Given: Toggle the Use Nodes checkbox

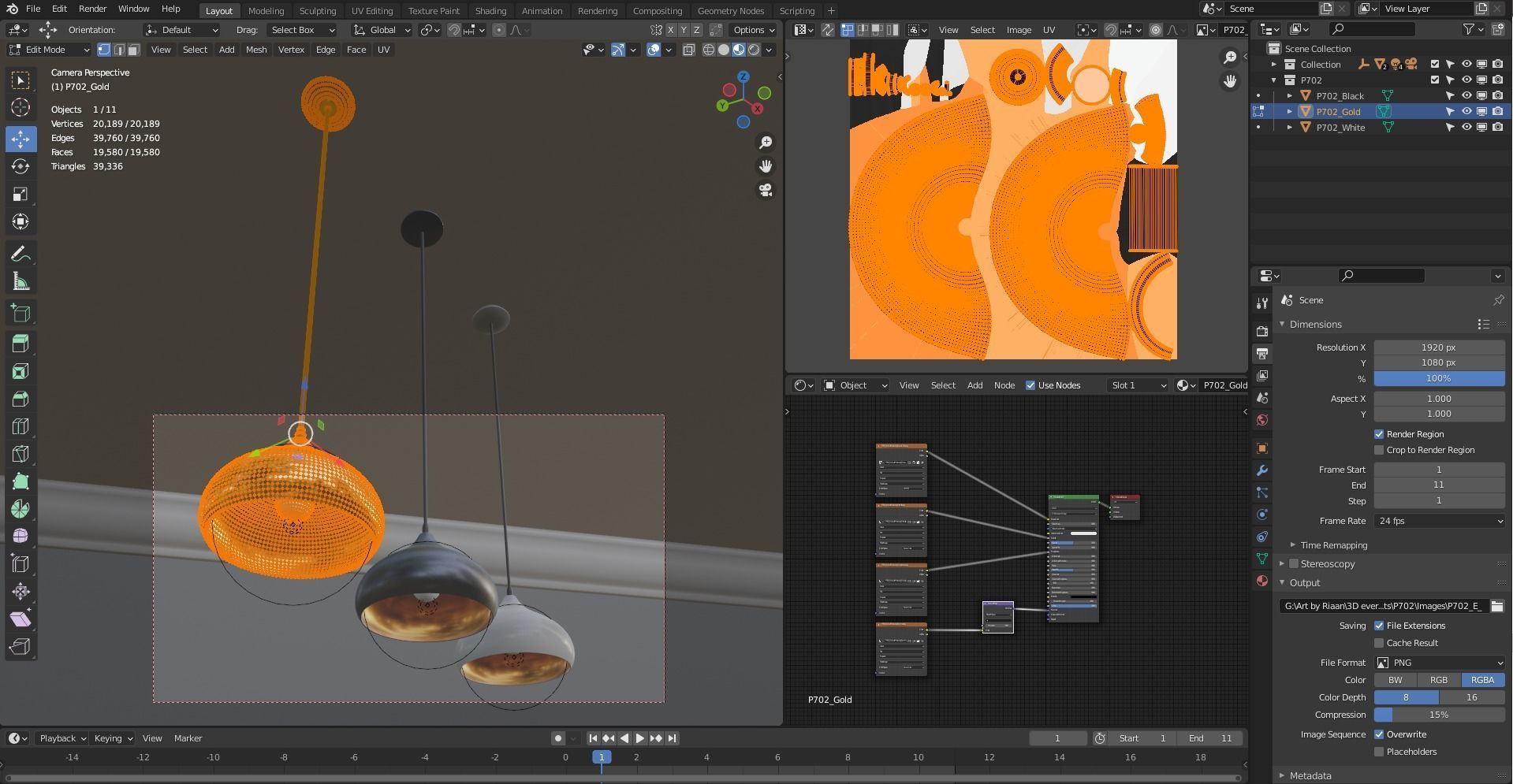Looking at the screenshot, I should [x=1030, y=385].
